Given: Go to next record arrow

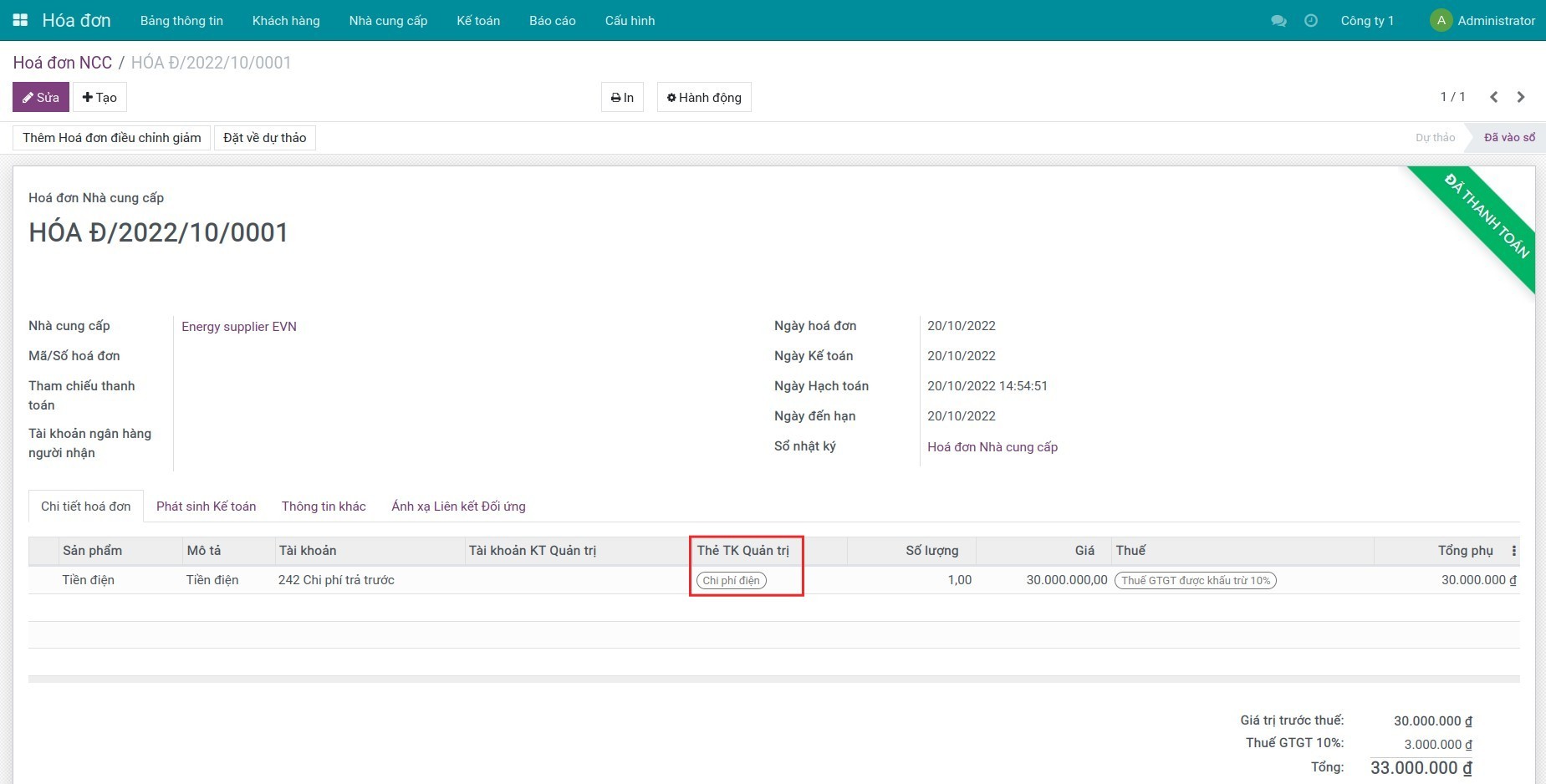Looking at the screenshot, I should pyautogui.click(x=1521, y=97).
